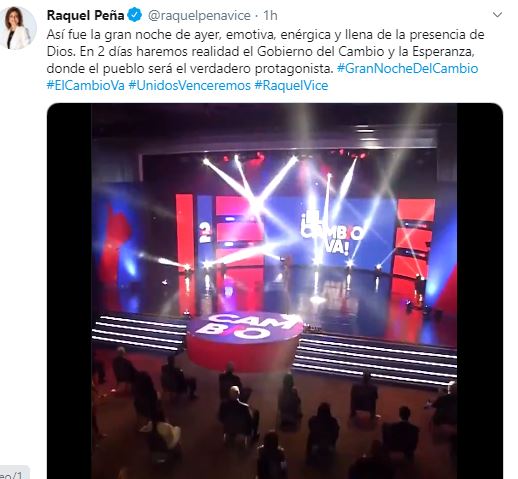Follow the #ElCambioVa hashtag
Image resolution: width=518 pixels, height=479 pixels.
(86, 85)
